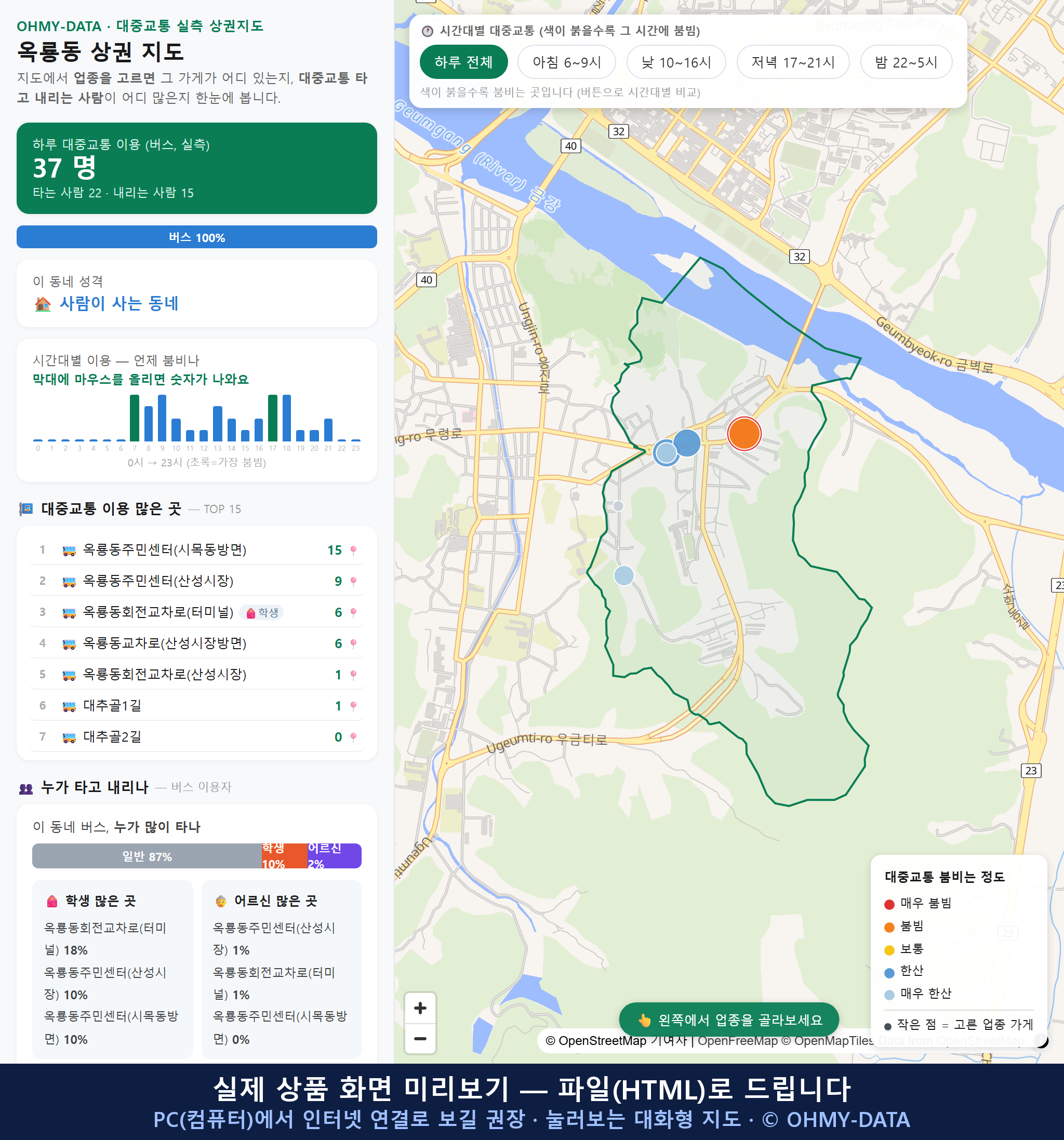Click bus icon of 옥룡동회전교차로(터미널) row
This screenshot has height=1140, width=1064.
click(69, 613)
